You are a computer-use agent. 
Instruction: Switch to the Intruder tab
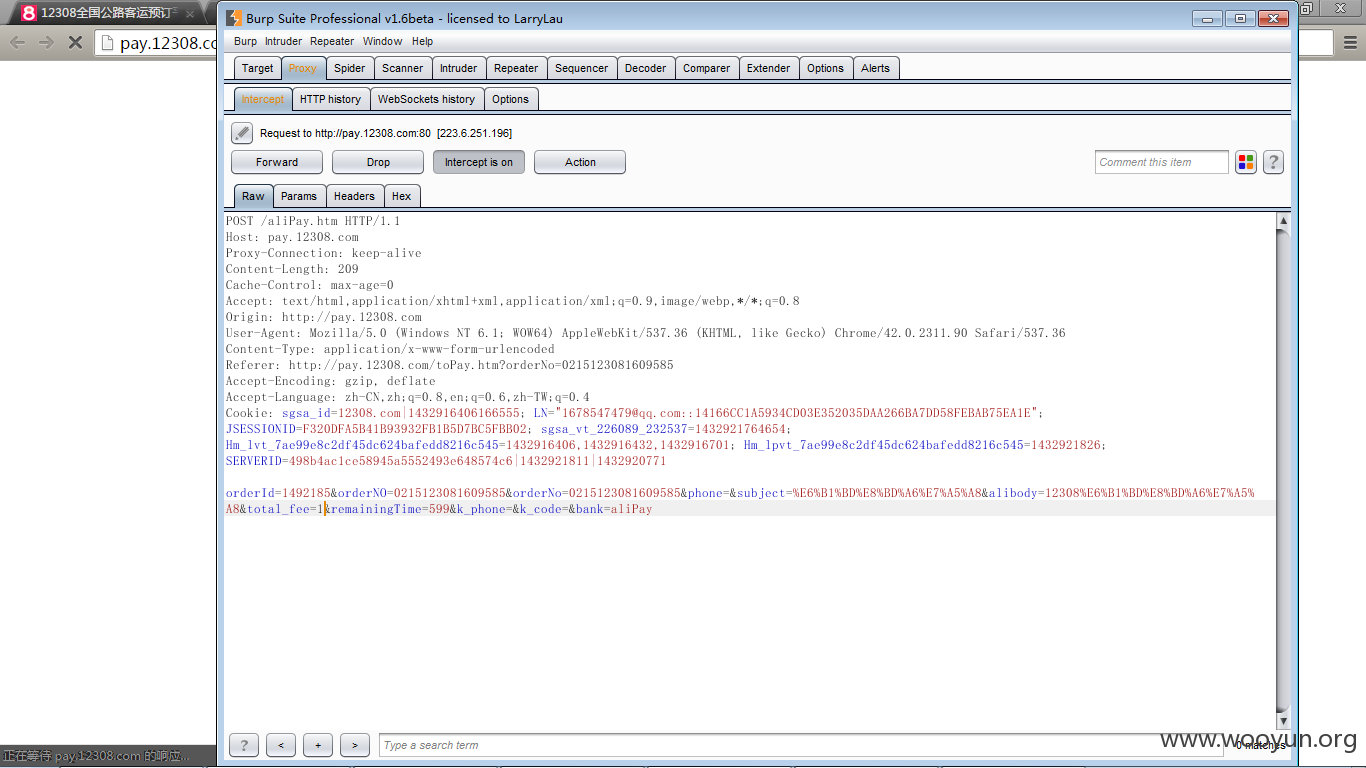tap(458, 68)
